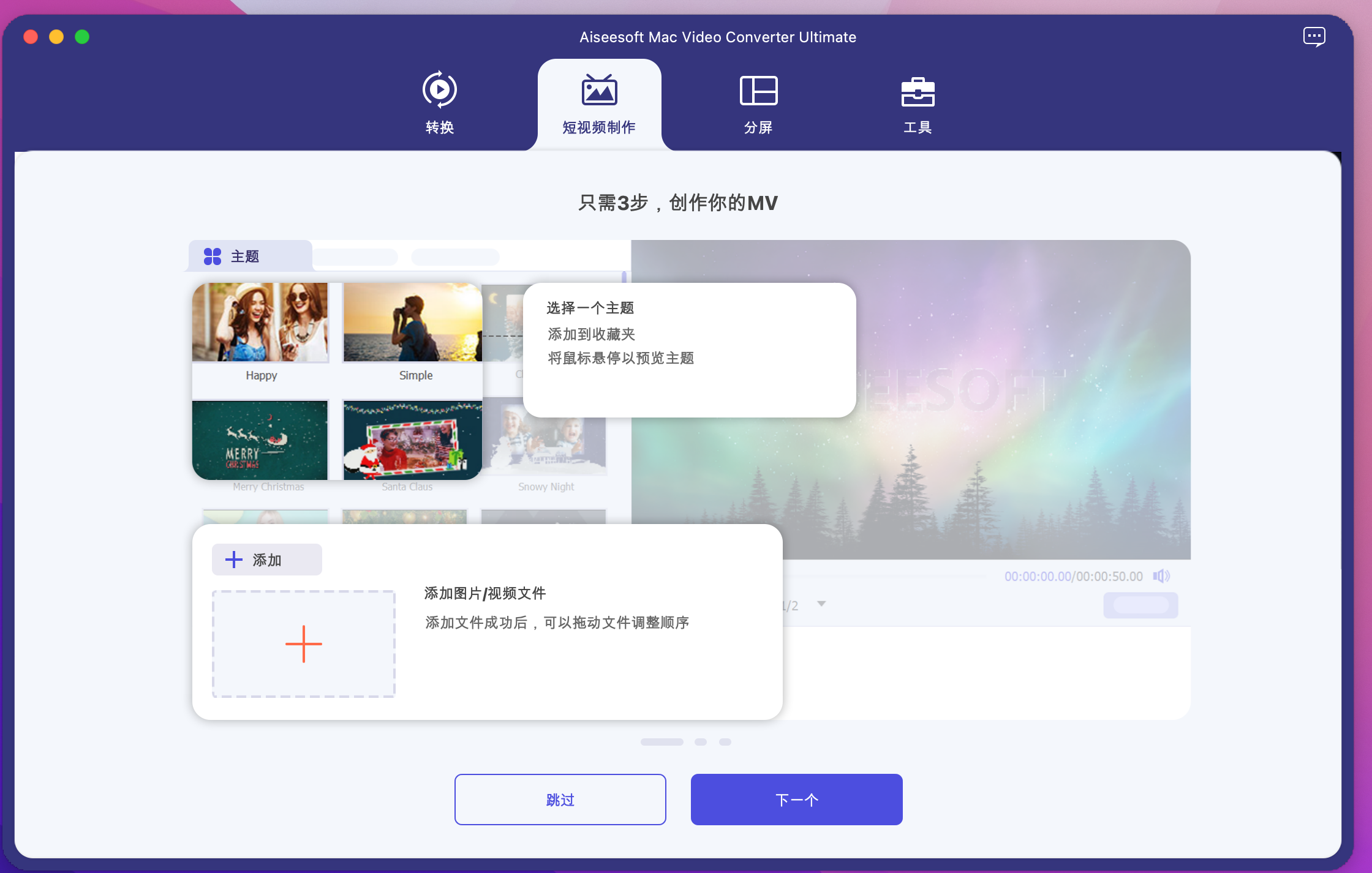Screen dimensions: 1372x873
Task: Open the 工具 toolbox icon
Action: pos(917,92)
